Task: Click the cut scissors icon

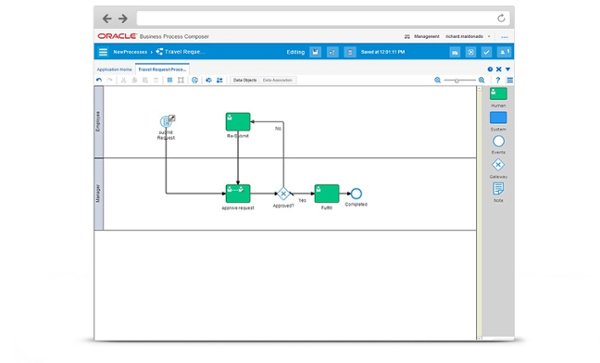Action: pos(123,80)
